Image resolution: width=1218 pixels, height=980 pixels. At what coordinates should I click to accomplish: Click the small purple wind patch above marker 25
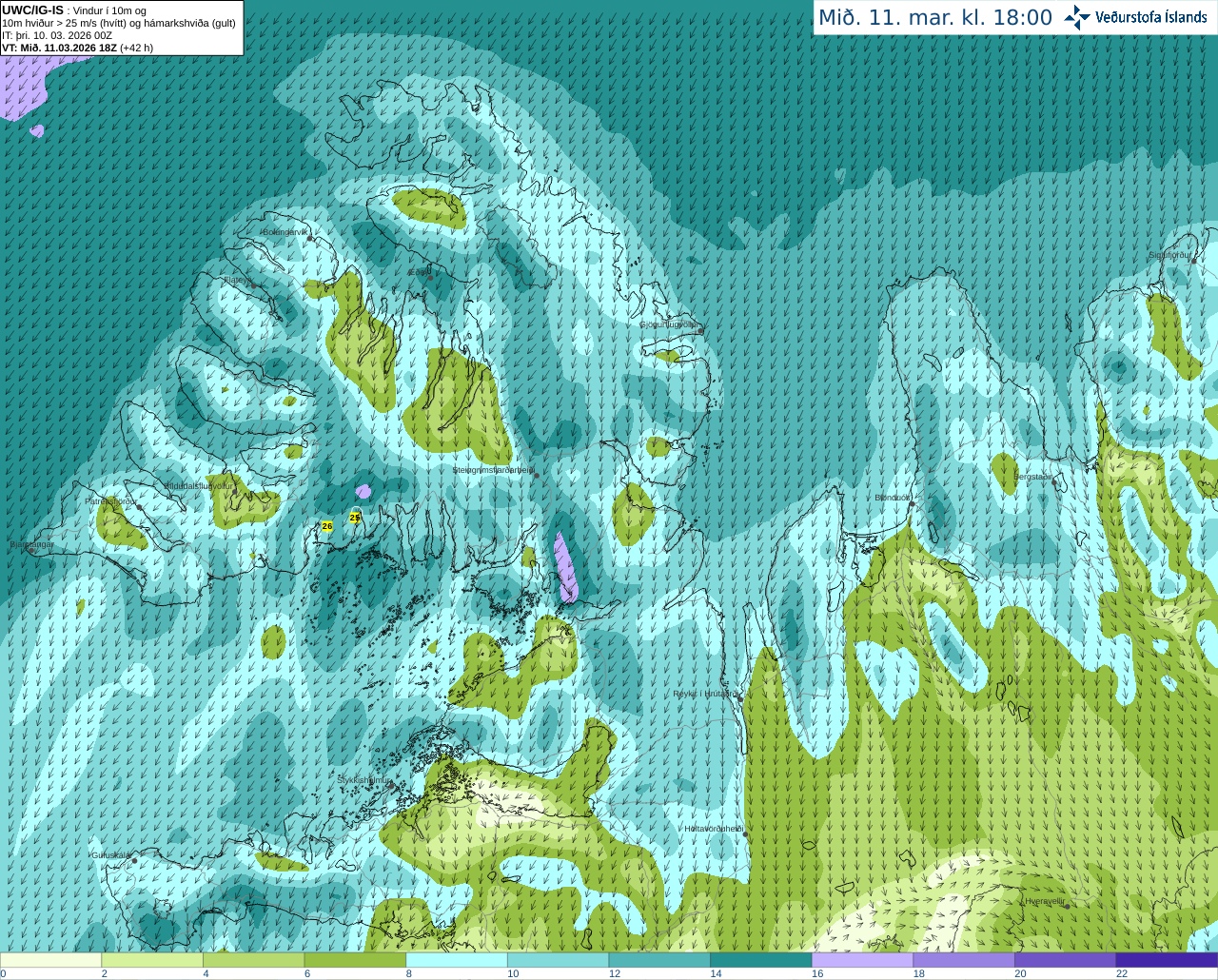363,492
